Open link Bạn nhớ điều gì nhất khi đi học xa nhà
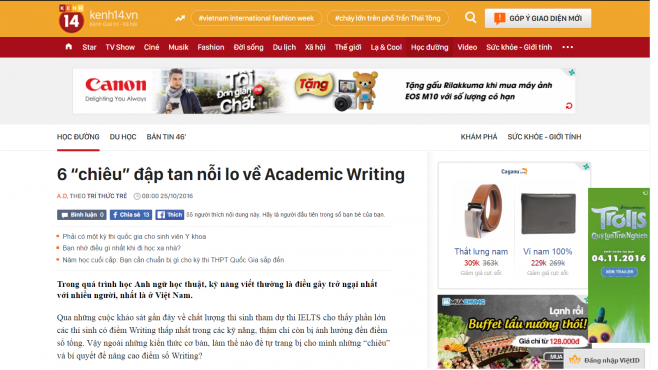 121,248
